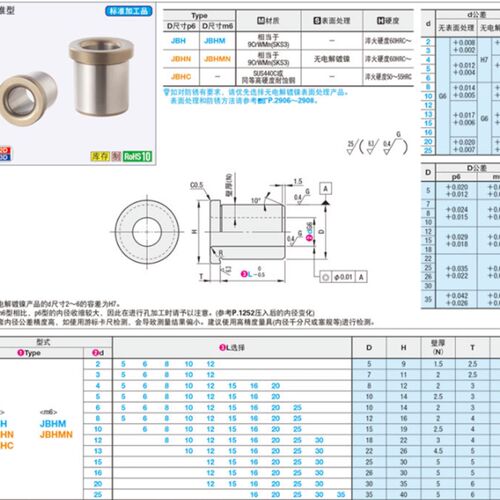The height and width of the screenshot is (500, 500).
Task: Click the blue 标准加工品 badge
Action: (129, 11)
